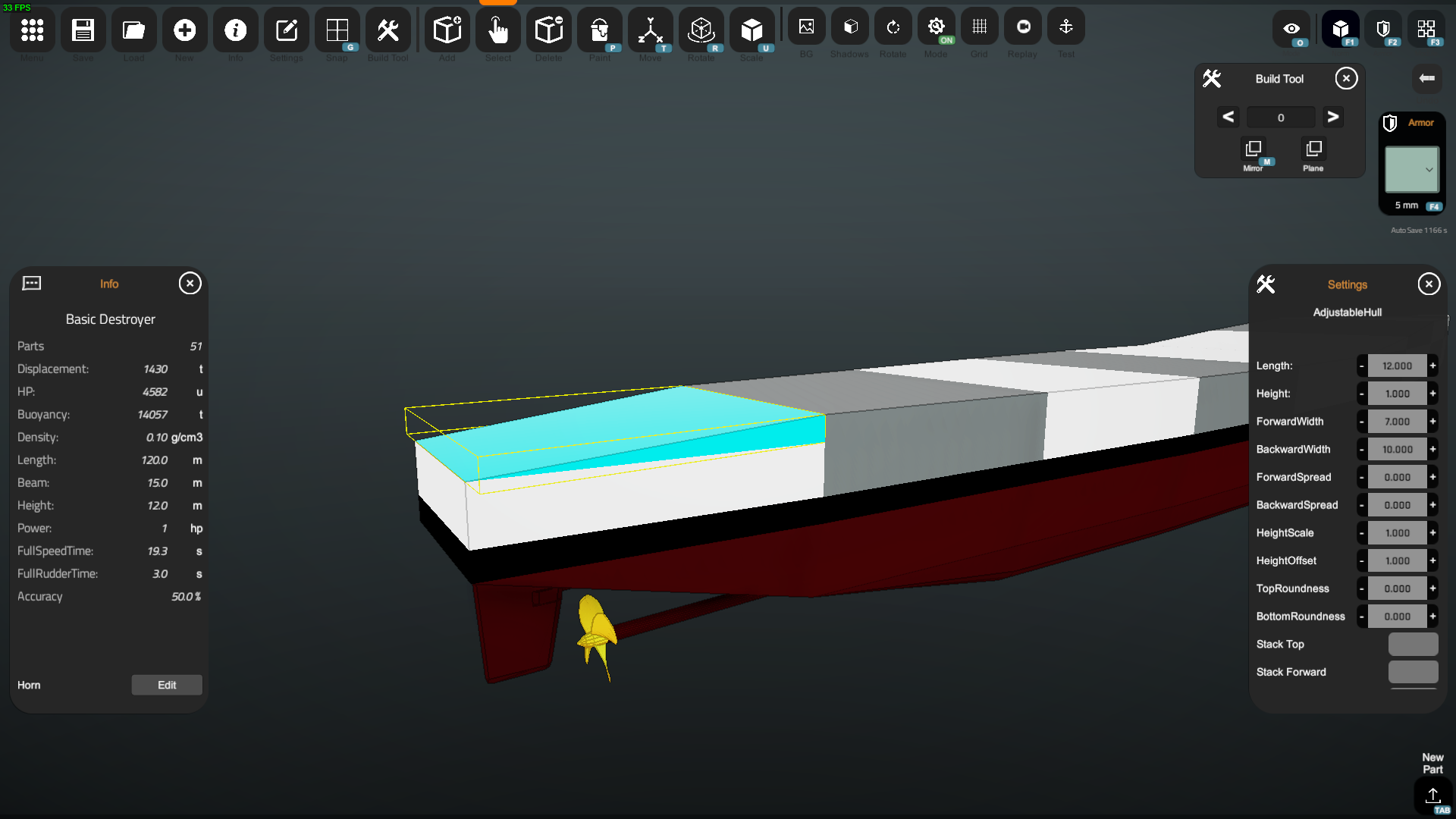Click the Horn Edit button
This screenshot has height=819, width=1456.
coord(167,685)
